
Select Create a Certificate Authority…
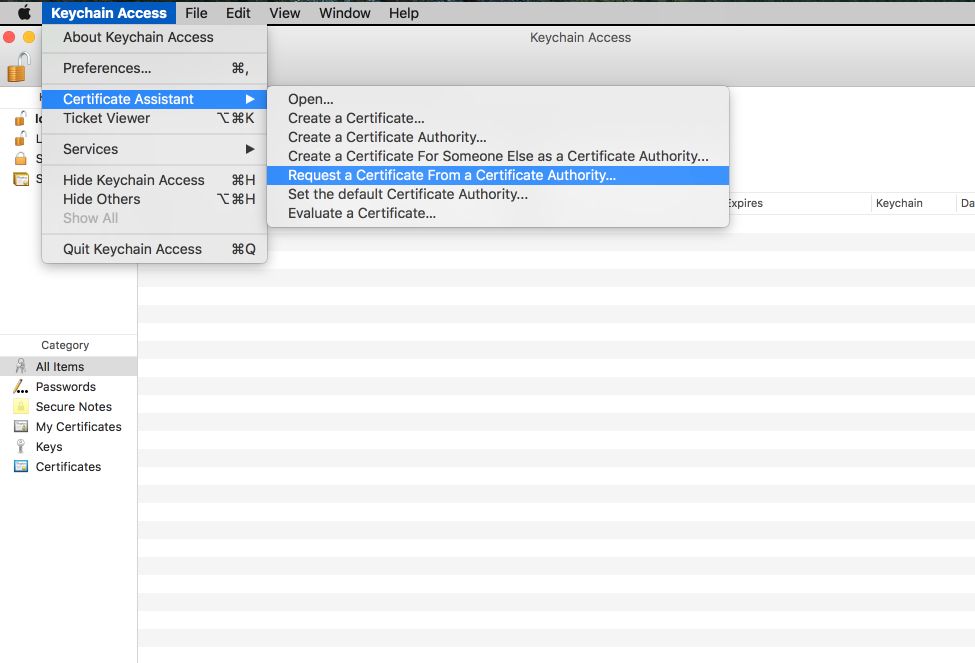pos(497,137)
